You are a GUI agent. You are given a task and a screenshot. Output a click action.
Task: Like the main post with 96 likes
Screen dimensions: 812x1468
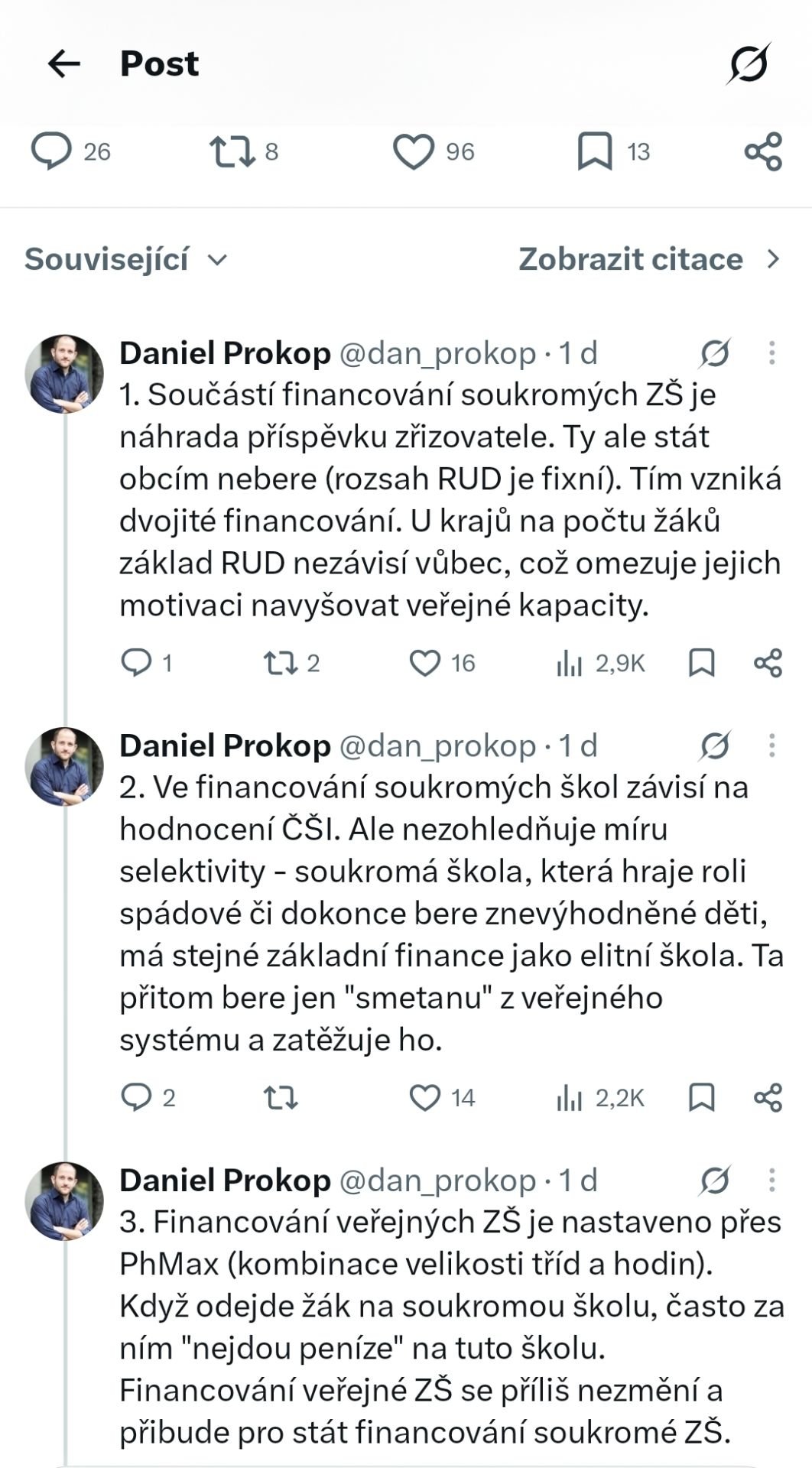434,151
